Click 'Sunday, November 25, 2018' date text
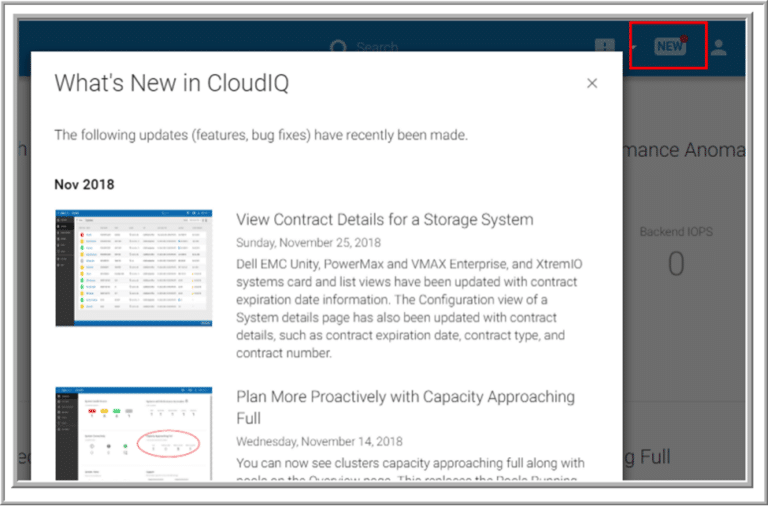768x506 pixels. click(308, 242)
